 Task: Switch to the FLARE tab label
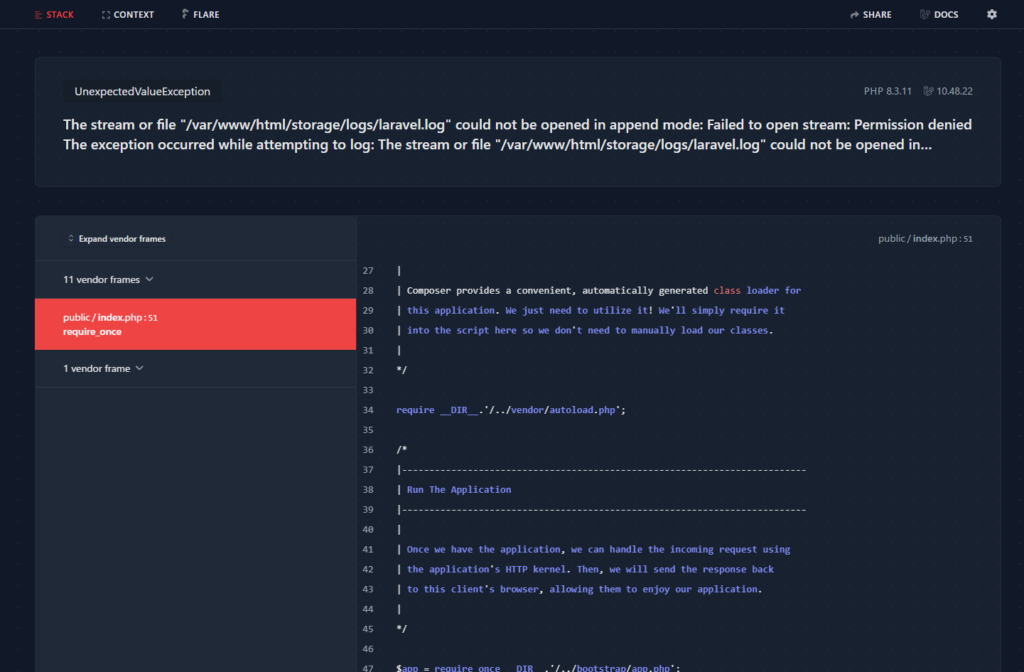[207, 15]
